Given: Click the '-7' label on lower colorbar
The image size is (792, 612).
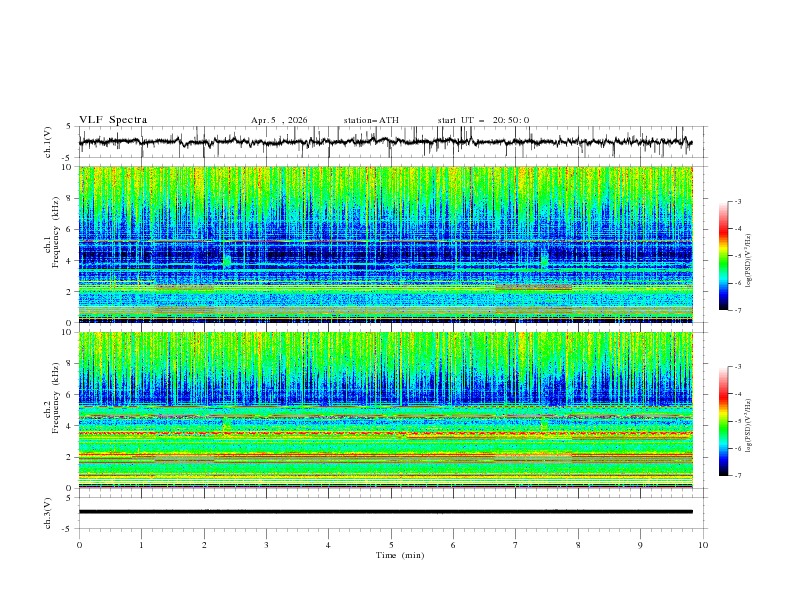Looking at the screenshot, I should [x=738, y=476].
